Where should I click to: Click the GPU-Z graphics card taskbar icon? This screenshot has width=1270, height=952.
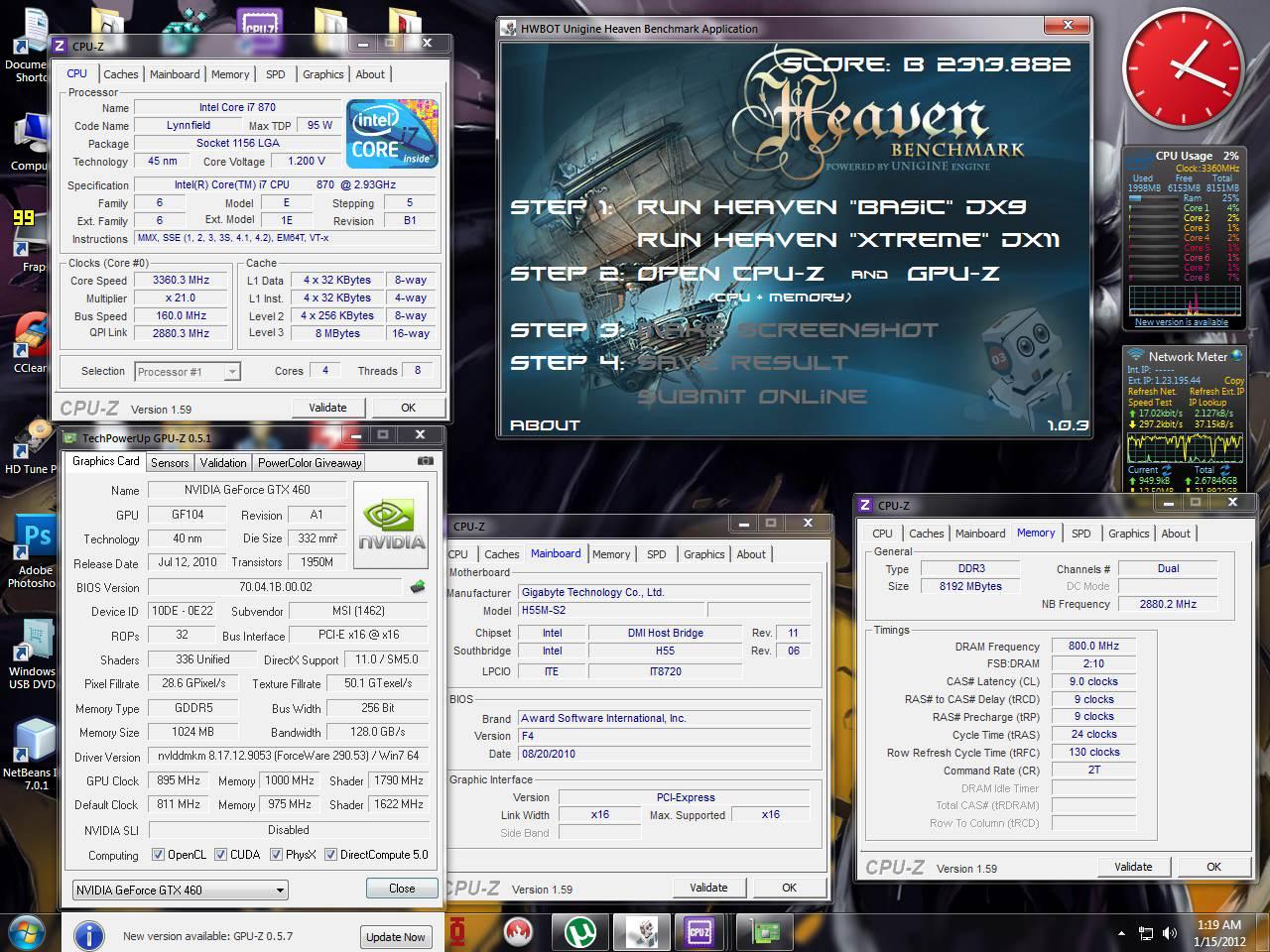click(763, 933)
